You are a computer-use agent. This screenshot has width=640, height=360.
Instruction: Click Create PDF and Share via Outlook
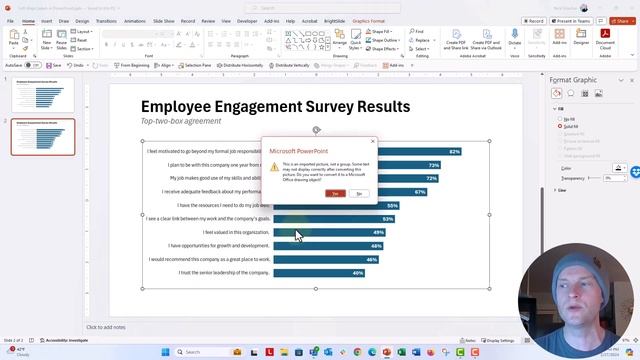point(486,40)
